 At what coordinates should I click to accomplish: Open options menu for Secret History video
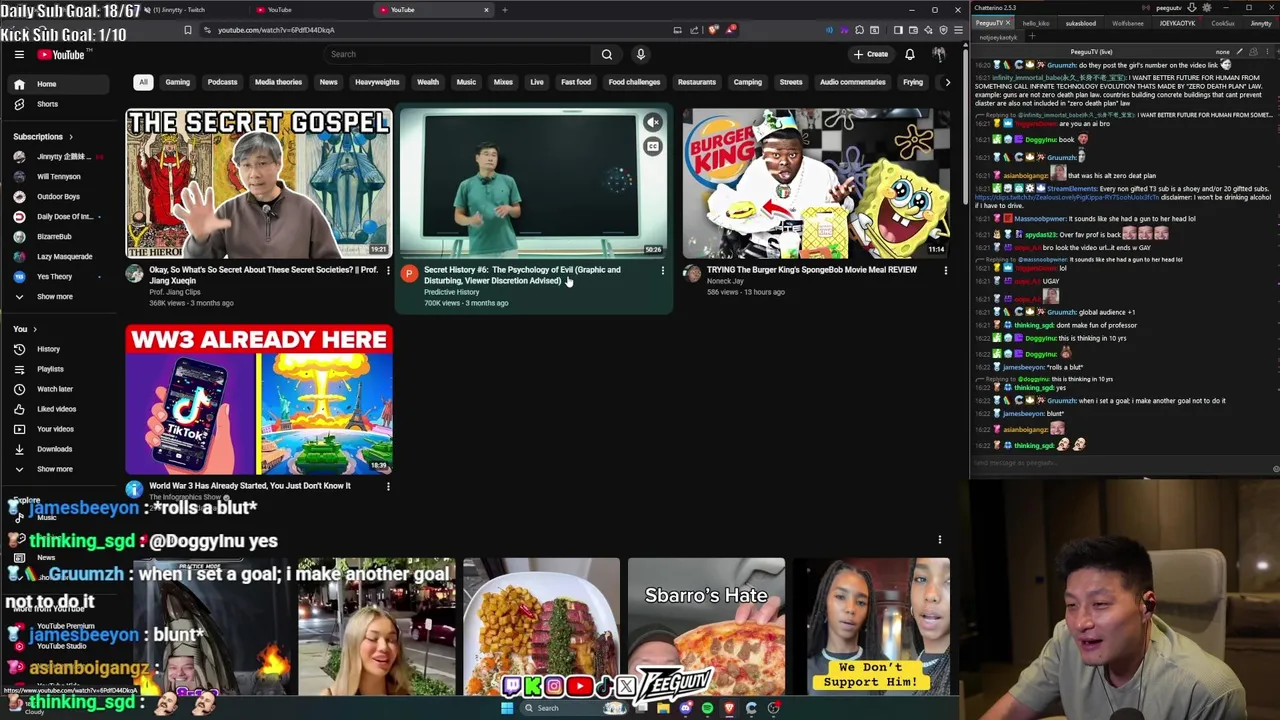pos(662,270)
